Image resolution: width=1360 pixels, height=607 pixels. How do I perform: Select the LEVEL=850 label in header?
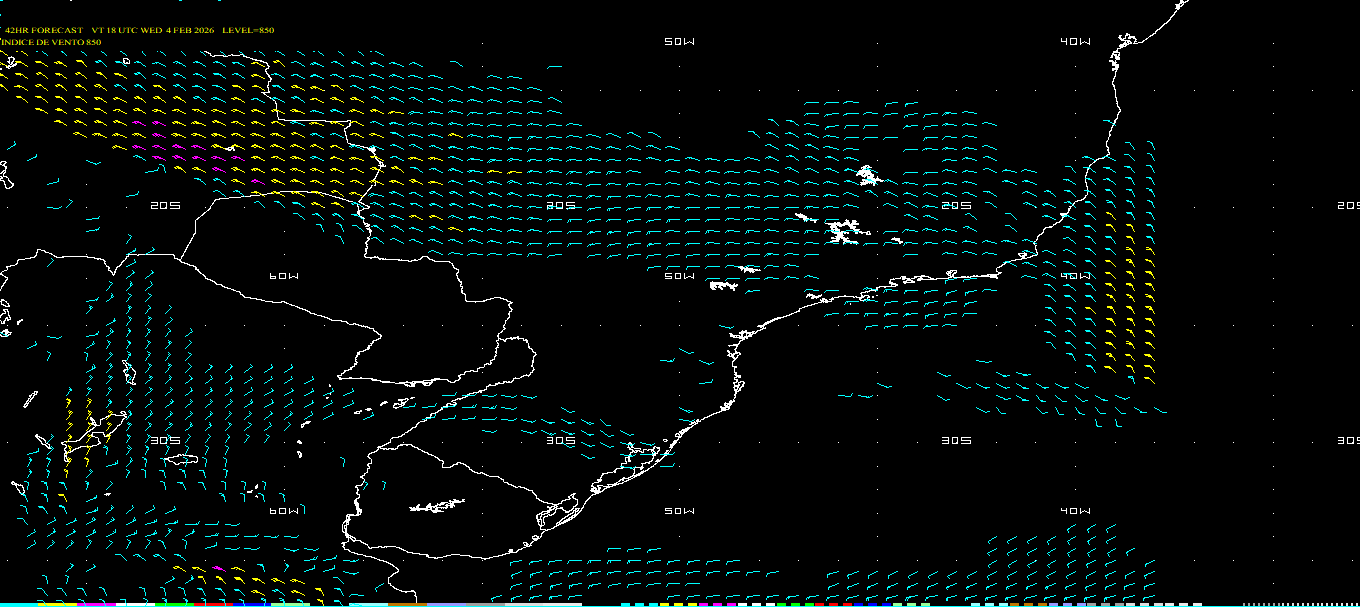[248, 30]
